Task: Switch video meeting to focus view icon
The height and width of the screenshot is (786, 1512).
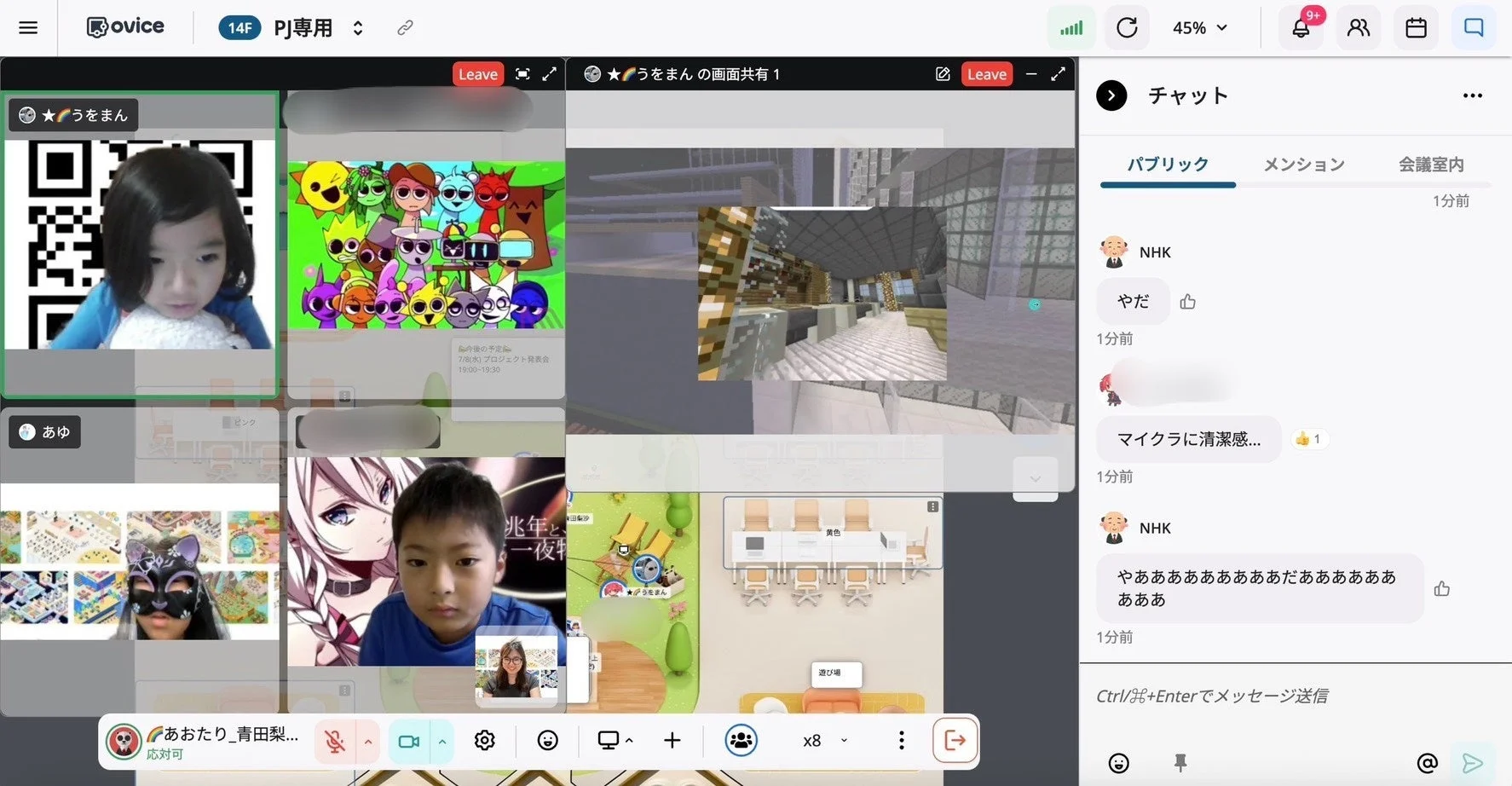Action: tap(522, 74)
